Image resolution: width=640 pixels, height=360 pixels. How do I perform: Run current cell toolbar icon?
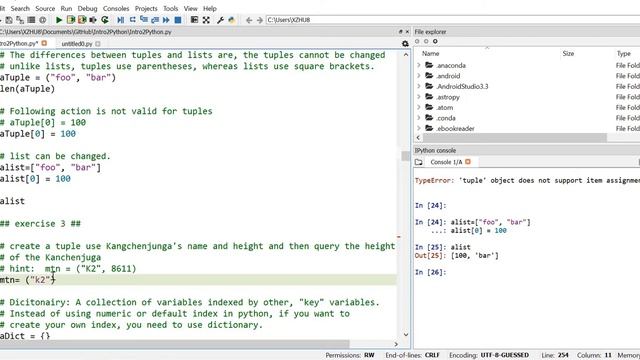[71, 20]
